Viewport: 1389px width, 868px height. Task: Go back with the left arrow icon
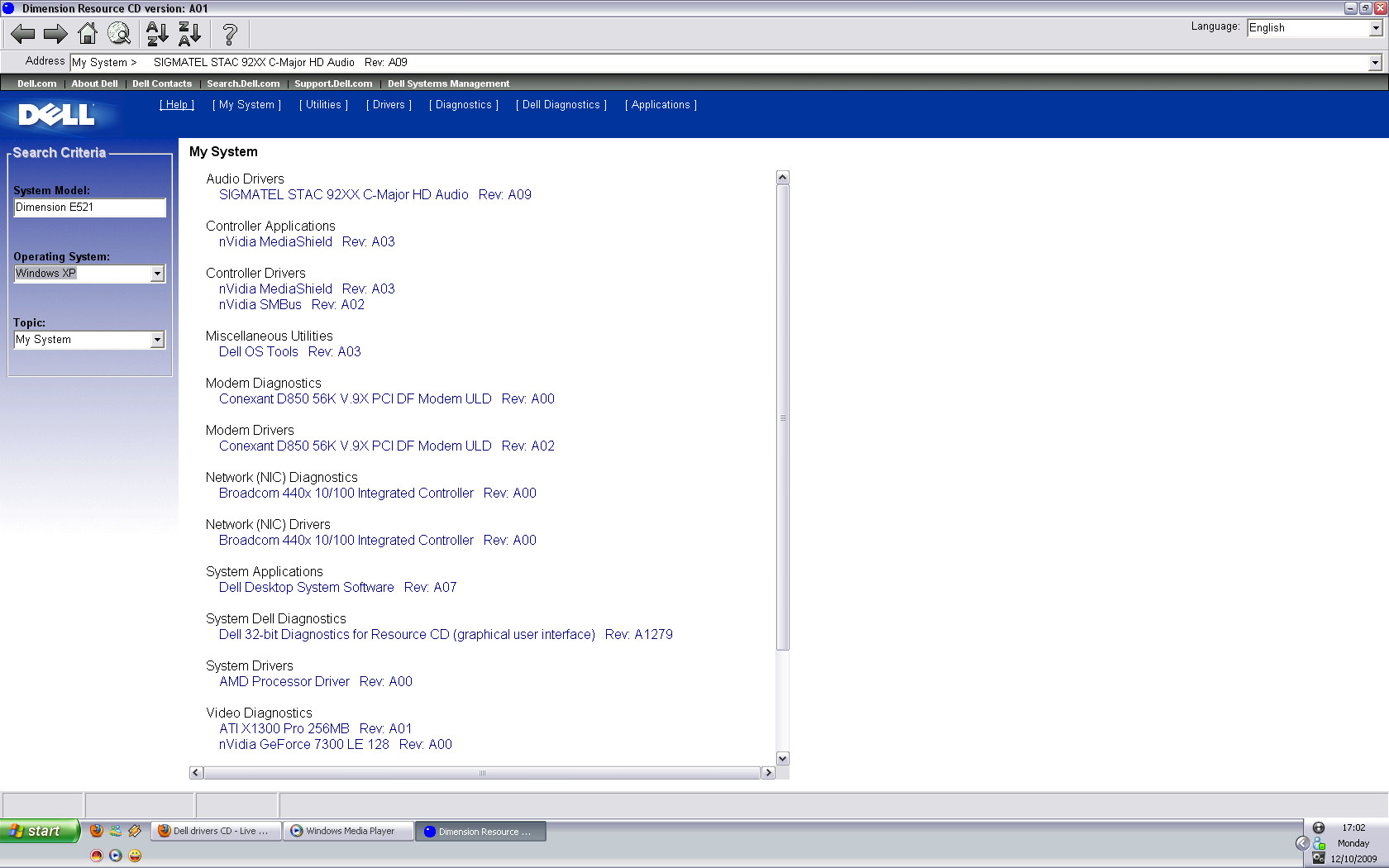(x=22, y=34)
